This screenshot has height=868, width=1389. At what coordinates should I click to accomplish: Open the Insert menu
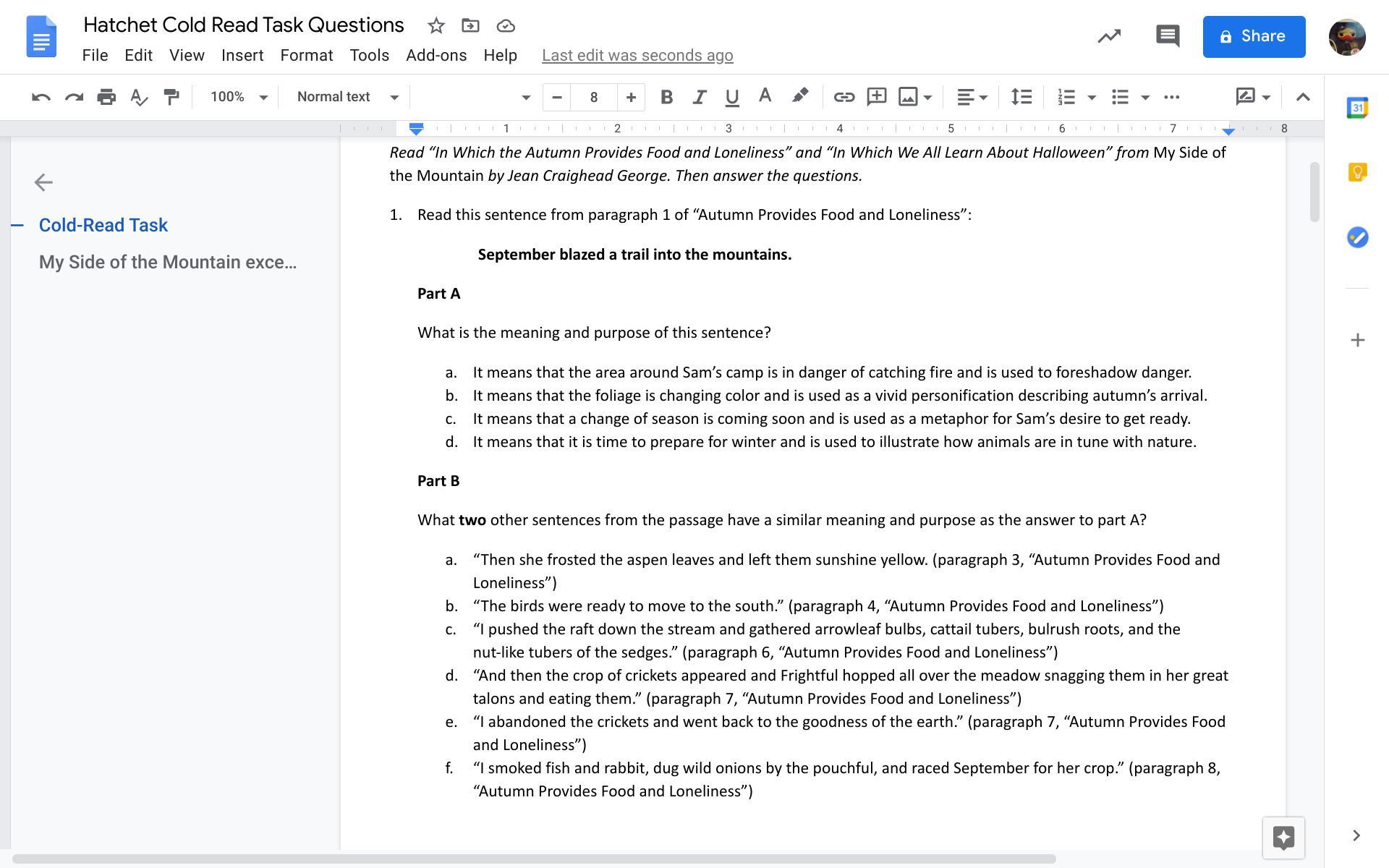coord(242,56)
